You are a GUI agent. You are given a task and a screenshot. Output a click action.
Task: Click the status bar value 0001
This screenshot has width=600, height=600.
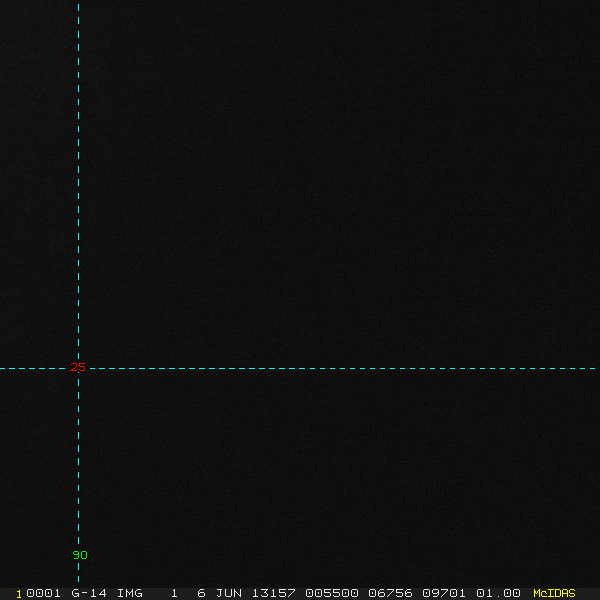[43, 593]
